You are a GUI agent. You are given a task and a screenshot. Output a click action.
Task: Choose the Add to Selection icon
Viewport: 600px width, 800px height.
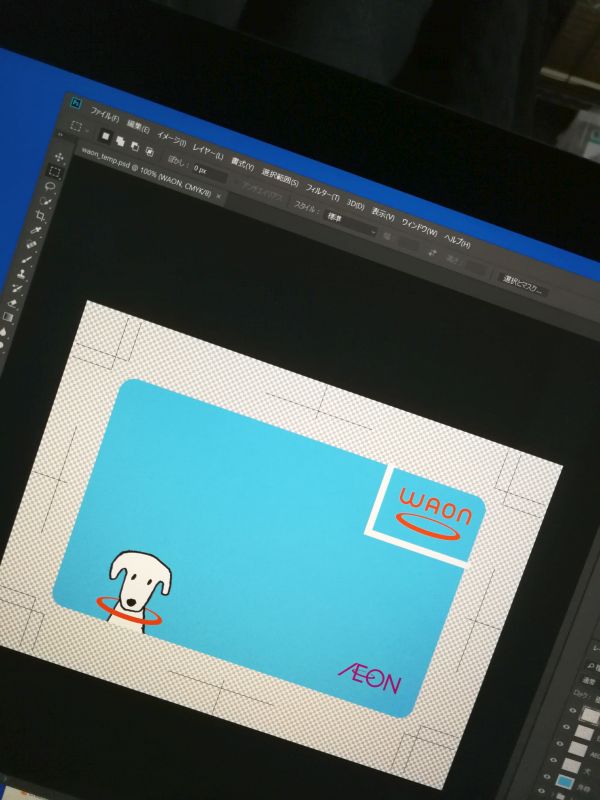(x=120, y=141)
